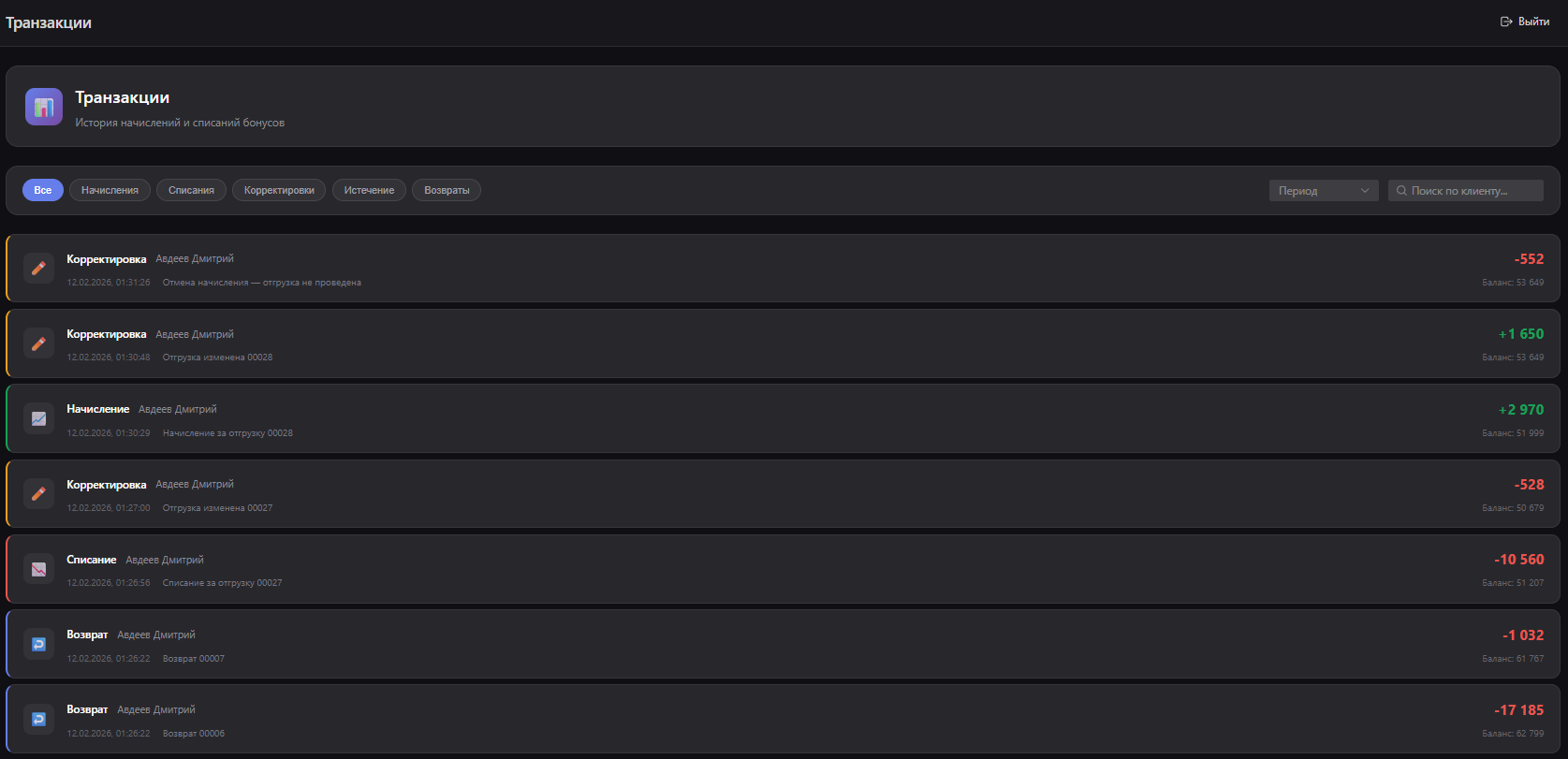The height and width of the screenshot is (759, 1568).
Task: Switch to Корректировки filter
Action: (x=279, y=191)
